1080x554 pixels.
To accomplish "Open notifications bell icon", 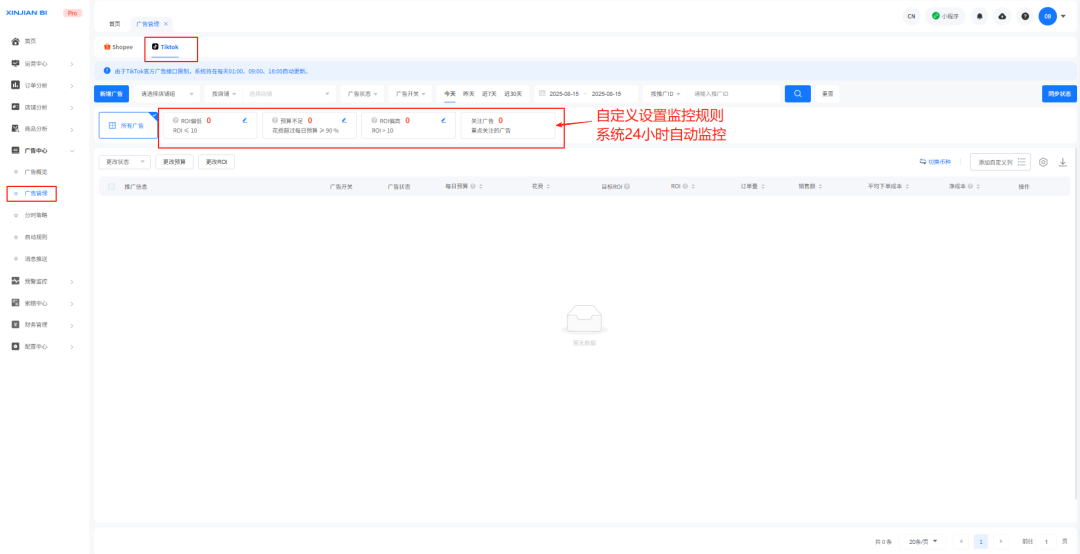I will (979, 16).
